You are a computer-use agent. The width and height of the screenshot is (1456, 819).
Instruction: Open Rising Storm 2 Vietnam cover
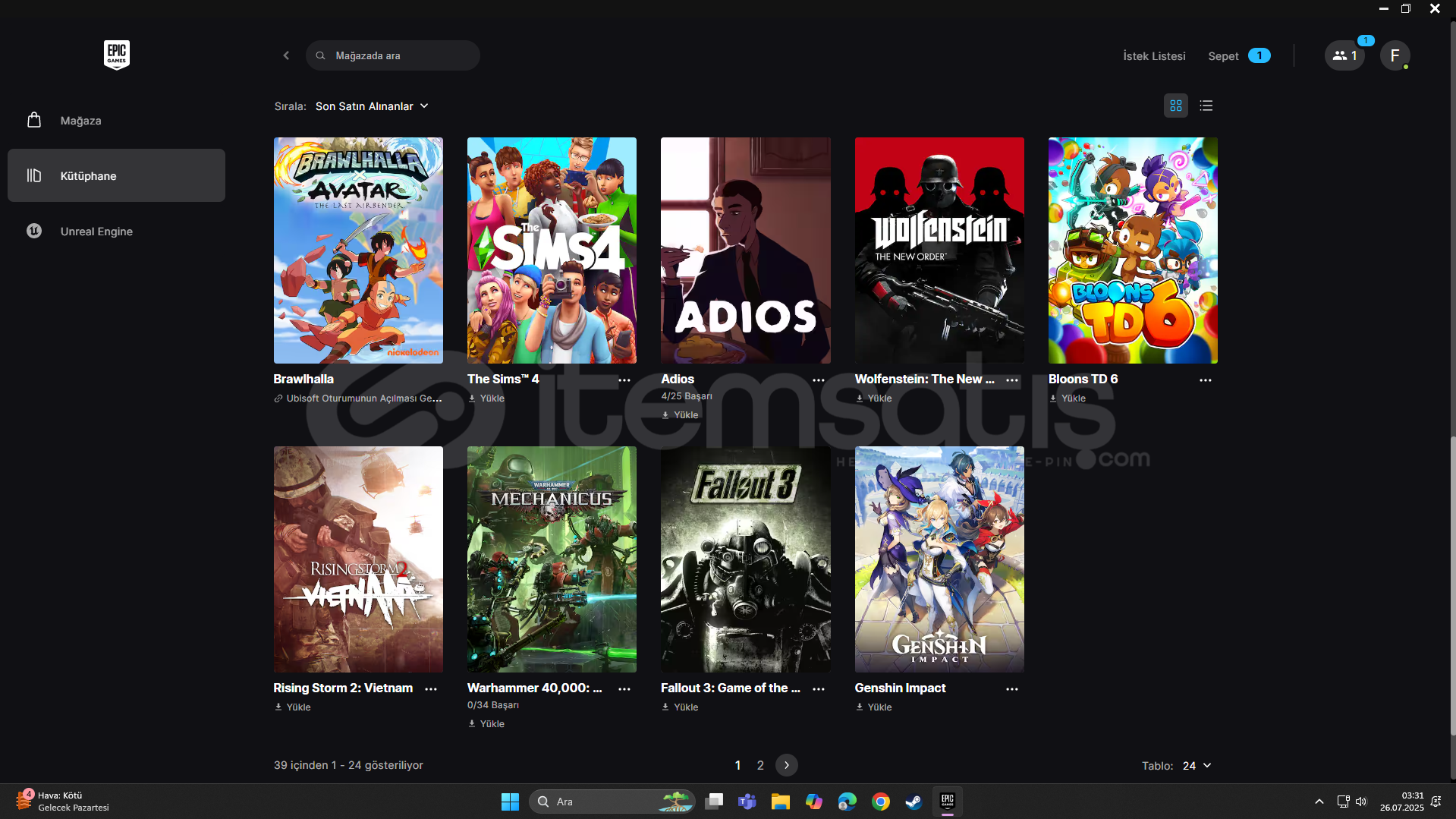tap(358, 559)
